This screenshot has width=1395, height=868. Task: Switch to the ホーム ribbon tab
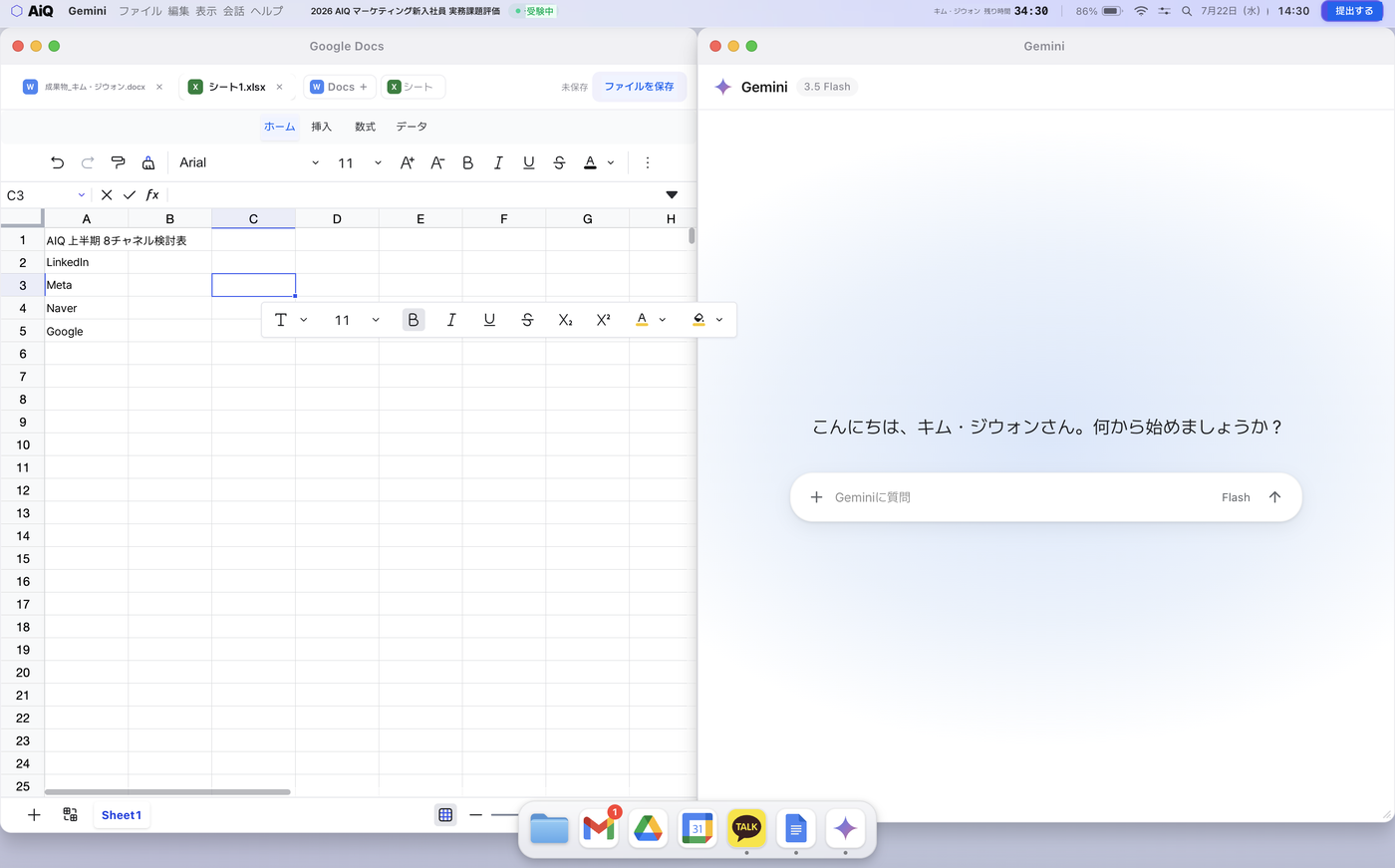click(280, 127)
